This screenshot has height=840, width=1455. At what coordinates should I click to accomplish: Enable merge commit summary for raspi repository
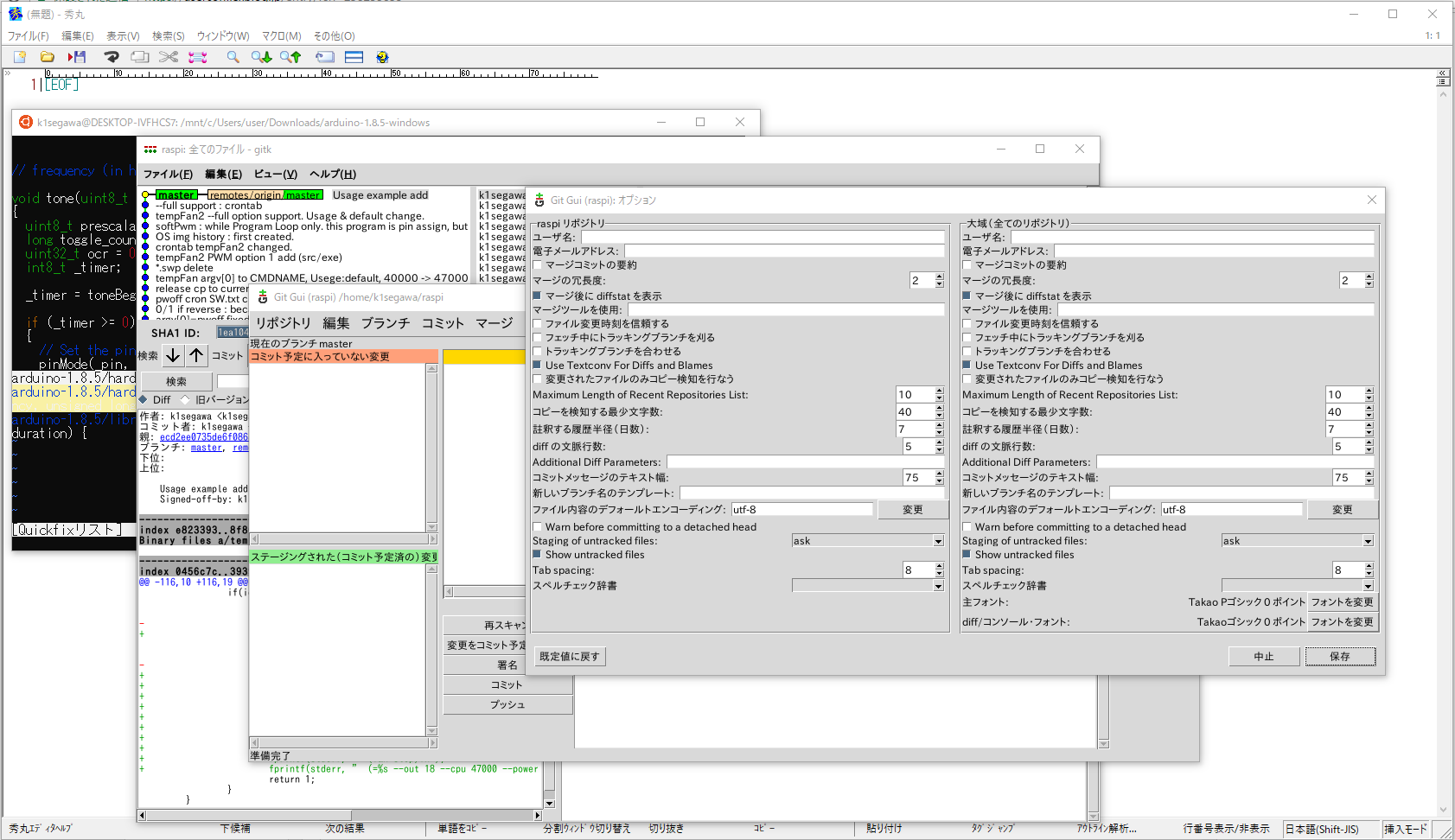[x=537, y=265]
